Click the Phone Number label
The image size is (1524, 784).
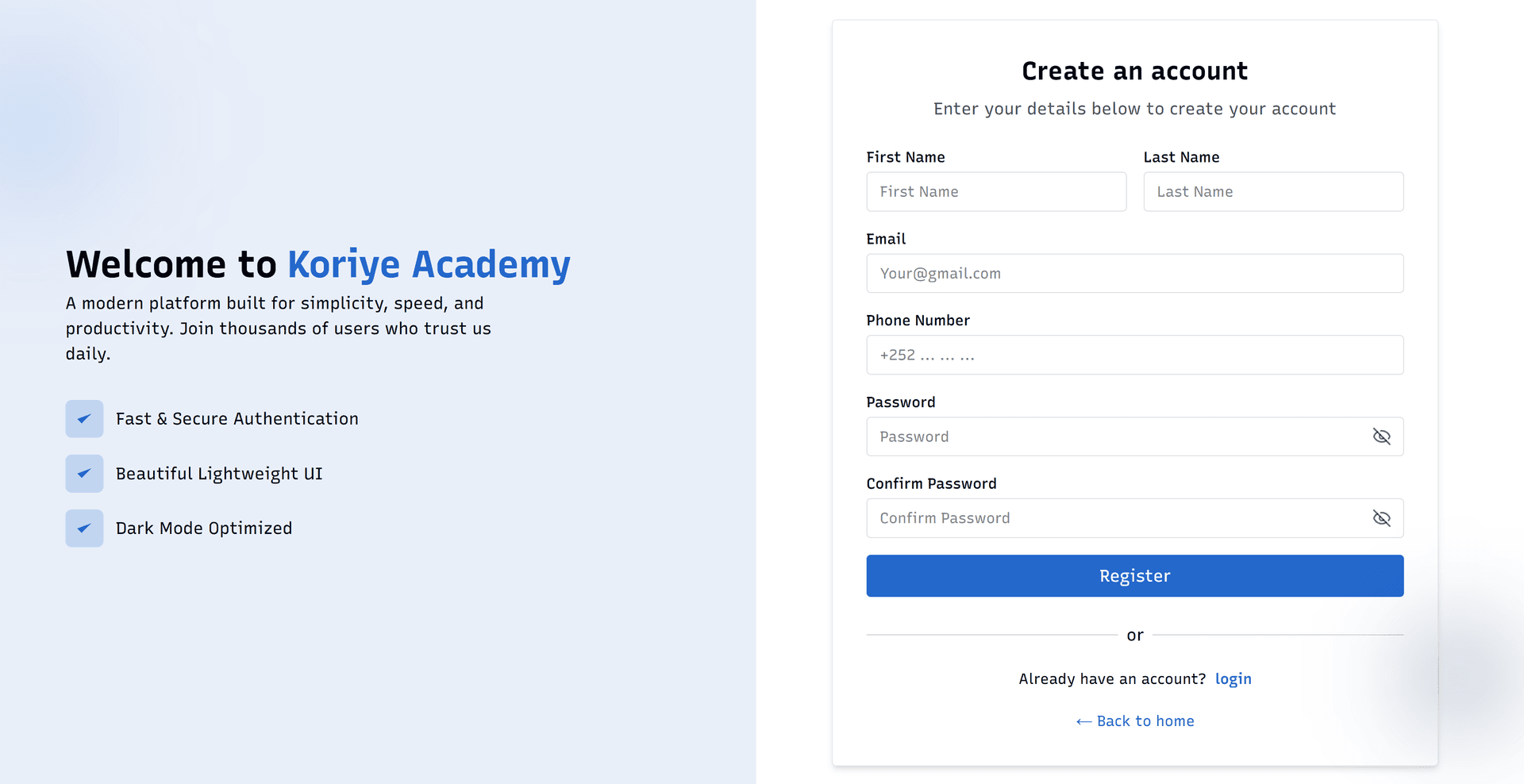(x=918, y=321)
